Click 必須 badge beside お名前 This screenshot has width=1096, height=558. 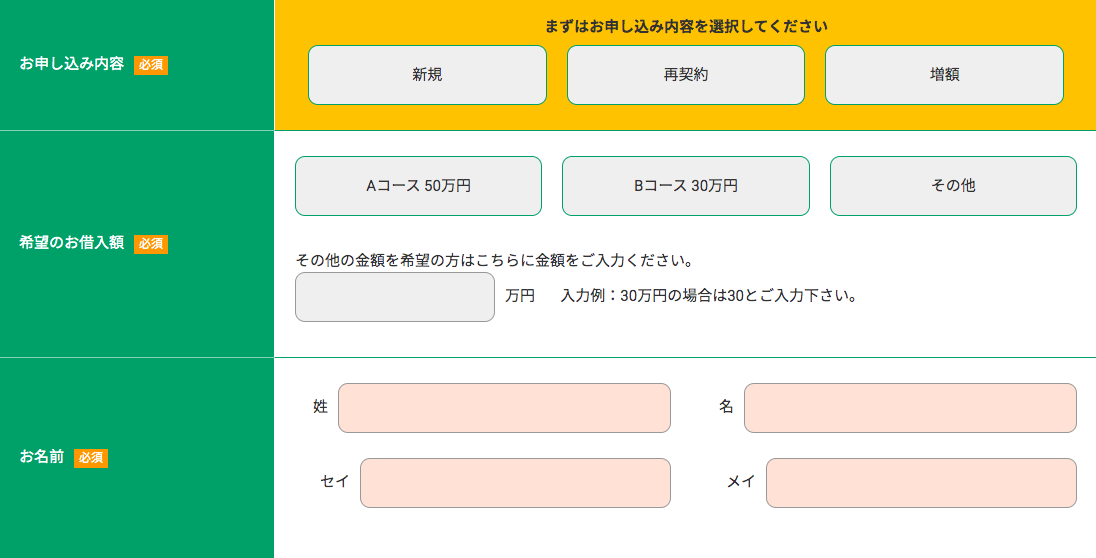coord(91,457)
